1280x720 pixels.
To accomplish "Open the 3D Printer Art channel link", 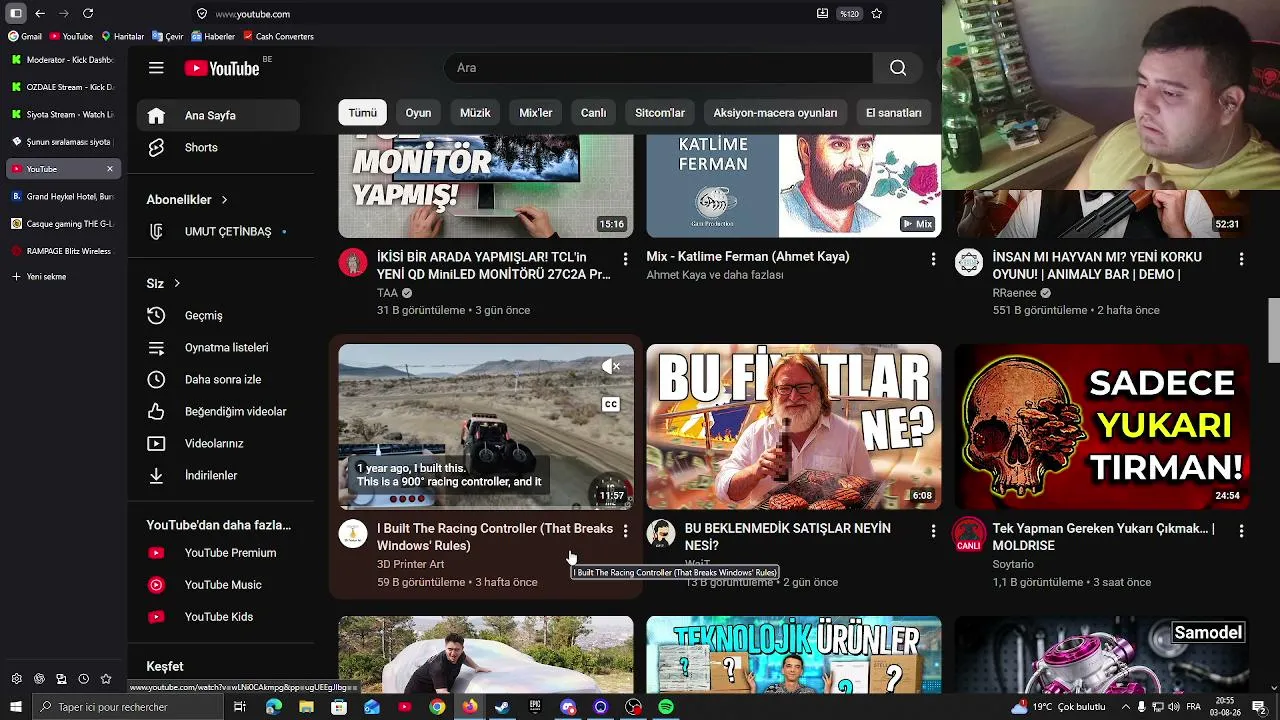I will [410, 564].
